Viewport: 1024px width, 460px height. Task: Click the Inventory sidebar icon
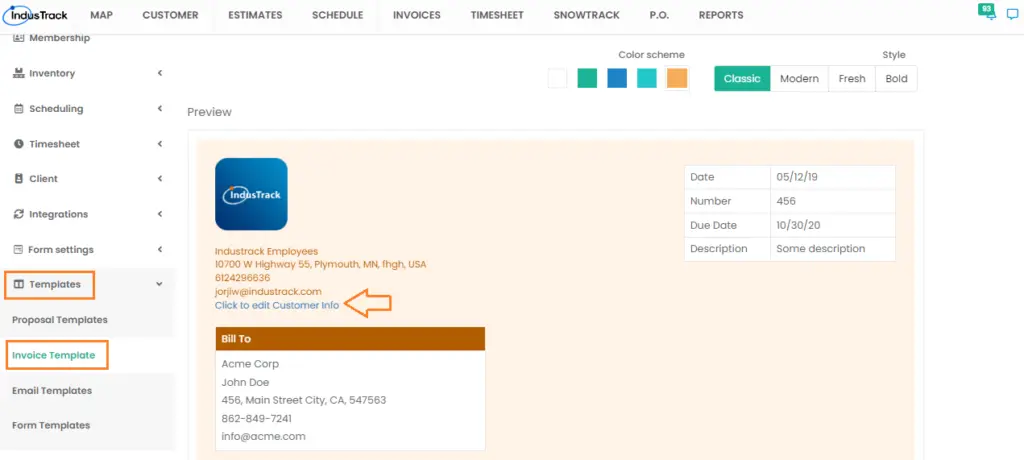click(18, 73)
